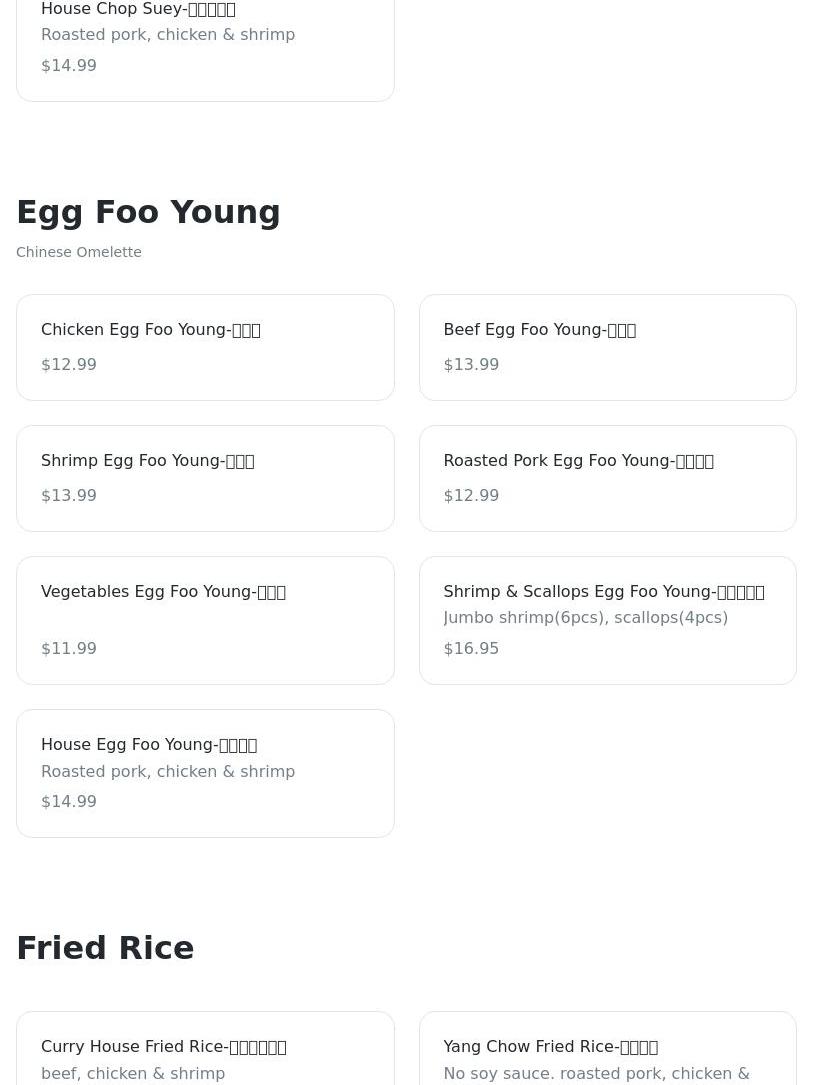Click the $14.99 House Chop Suey price
The height and width of the screenshot is (1085, 813).
[x=69, y=65]
